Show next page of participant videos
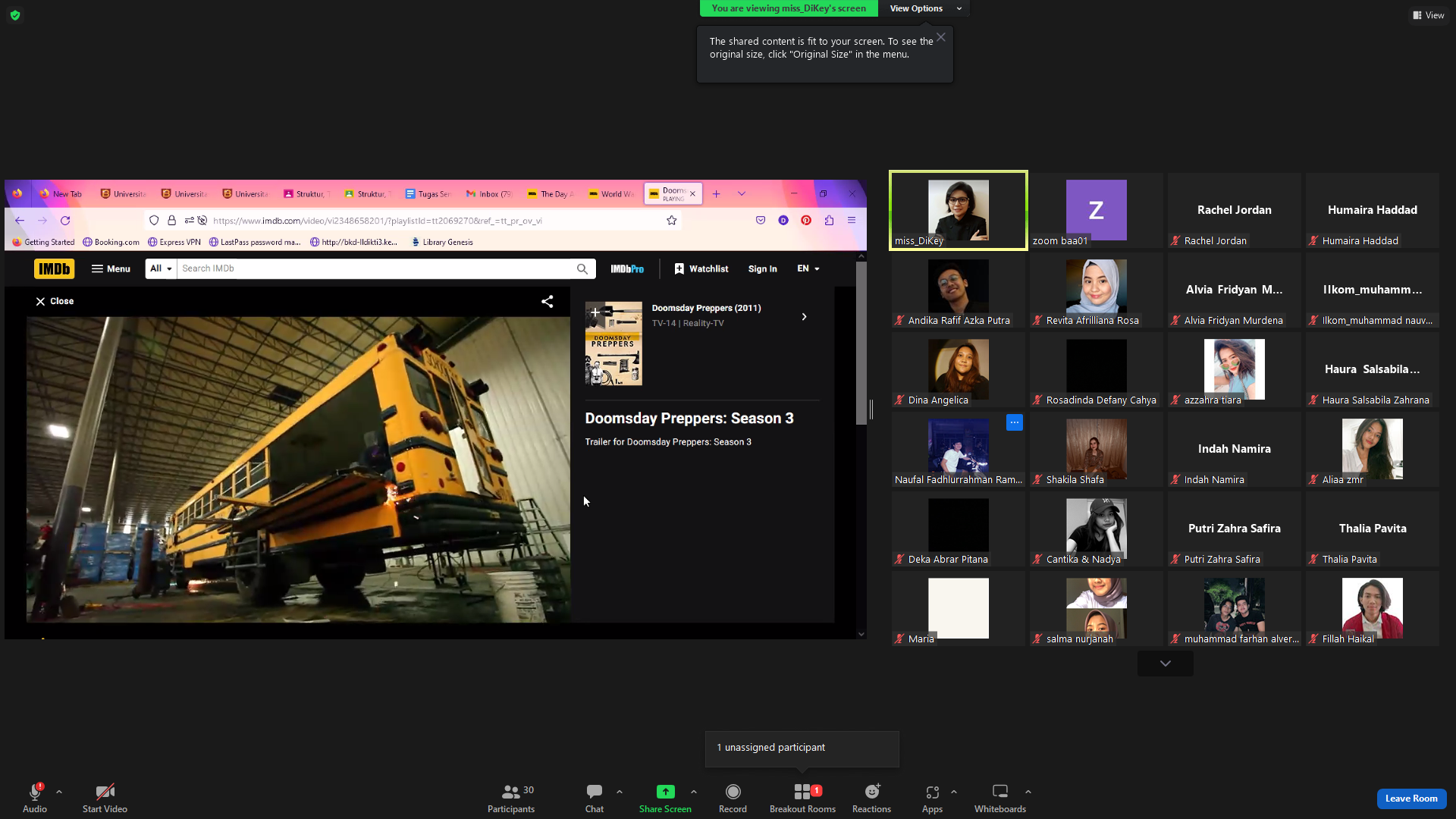 point(1166,664)
